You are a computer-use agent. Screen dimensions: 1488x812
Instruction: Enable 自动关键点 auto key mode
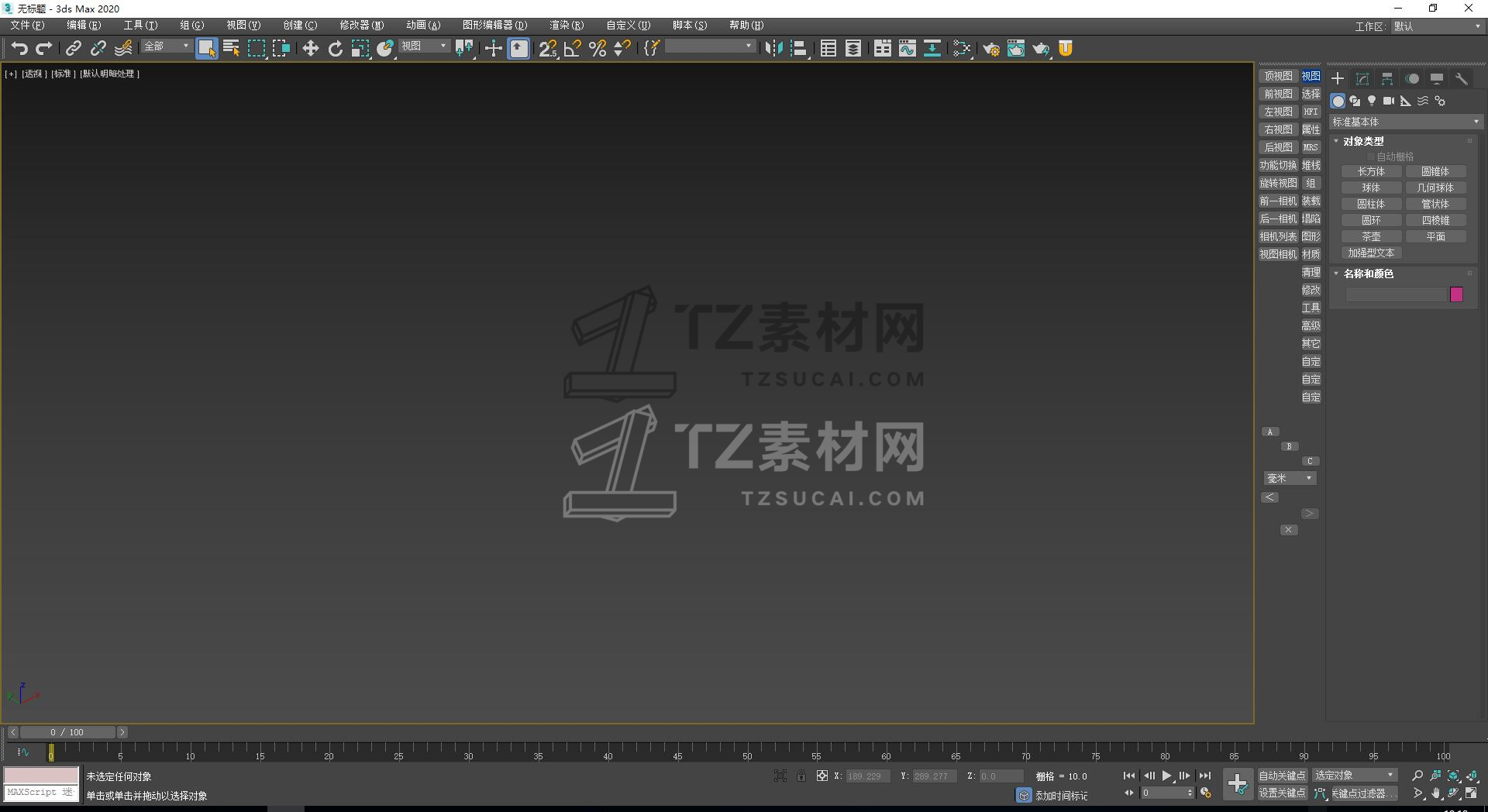(1282, 776)
